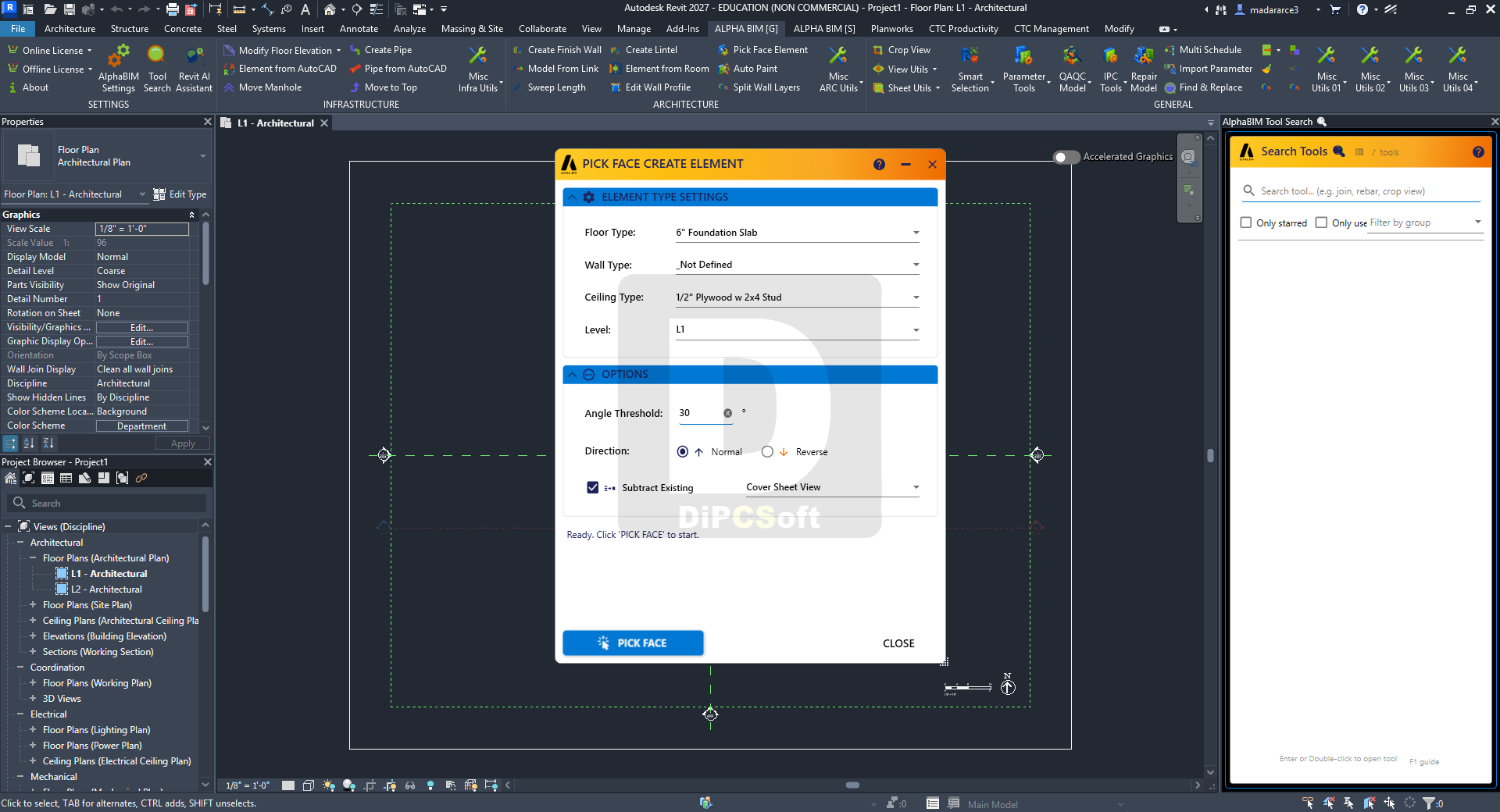Open Ceiling Type dropdown
1500x812 pixels.
pos(797,297)
